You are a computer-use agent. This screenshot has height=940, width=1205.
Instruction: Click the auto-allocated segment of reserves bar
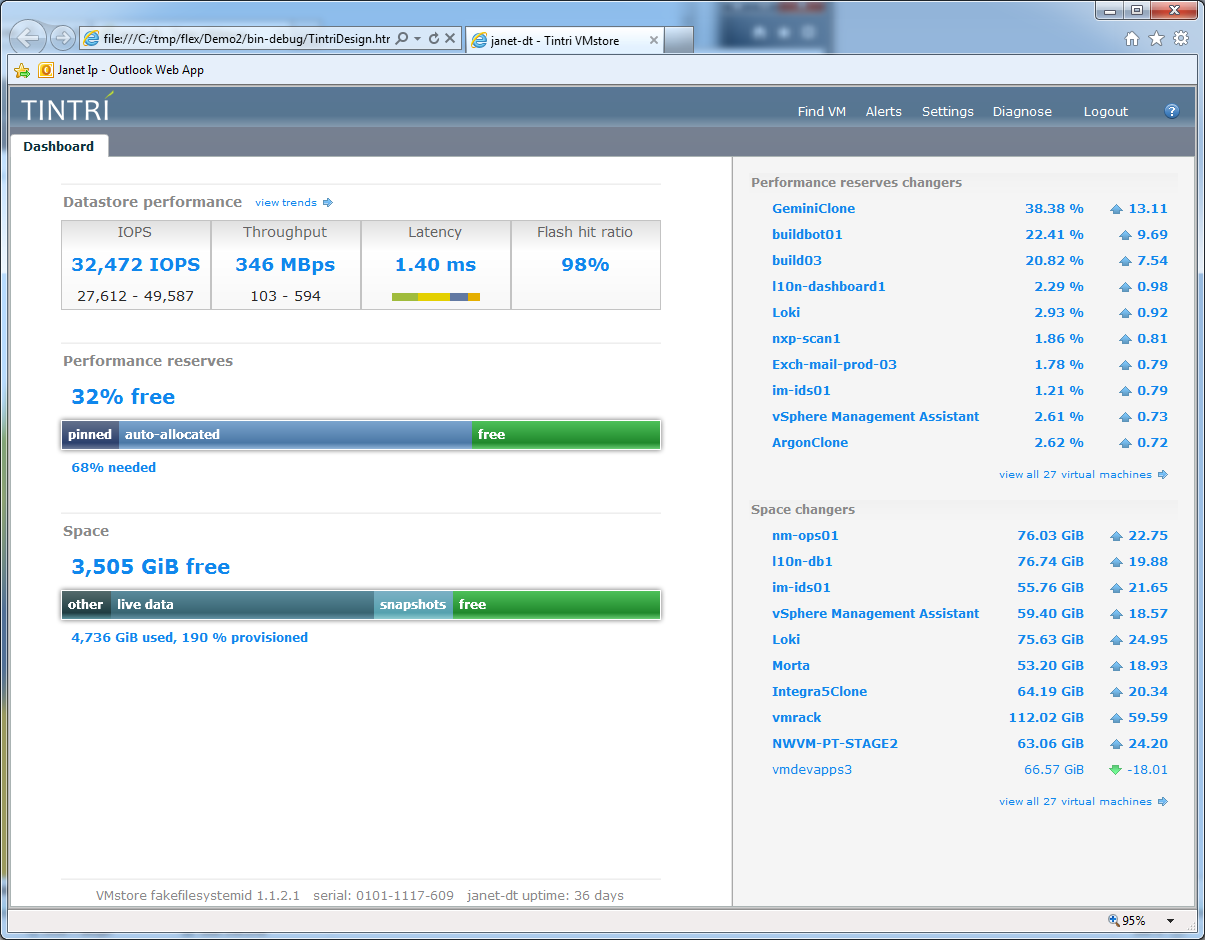(296, 435)
